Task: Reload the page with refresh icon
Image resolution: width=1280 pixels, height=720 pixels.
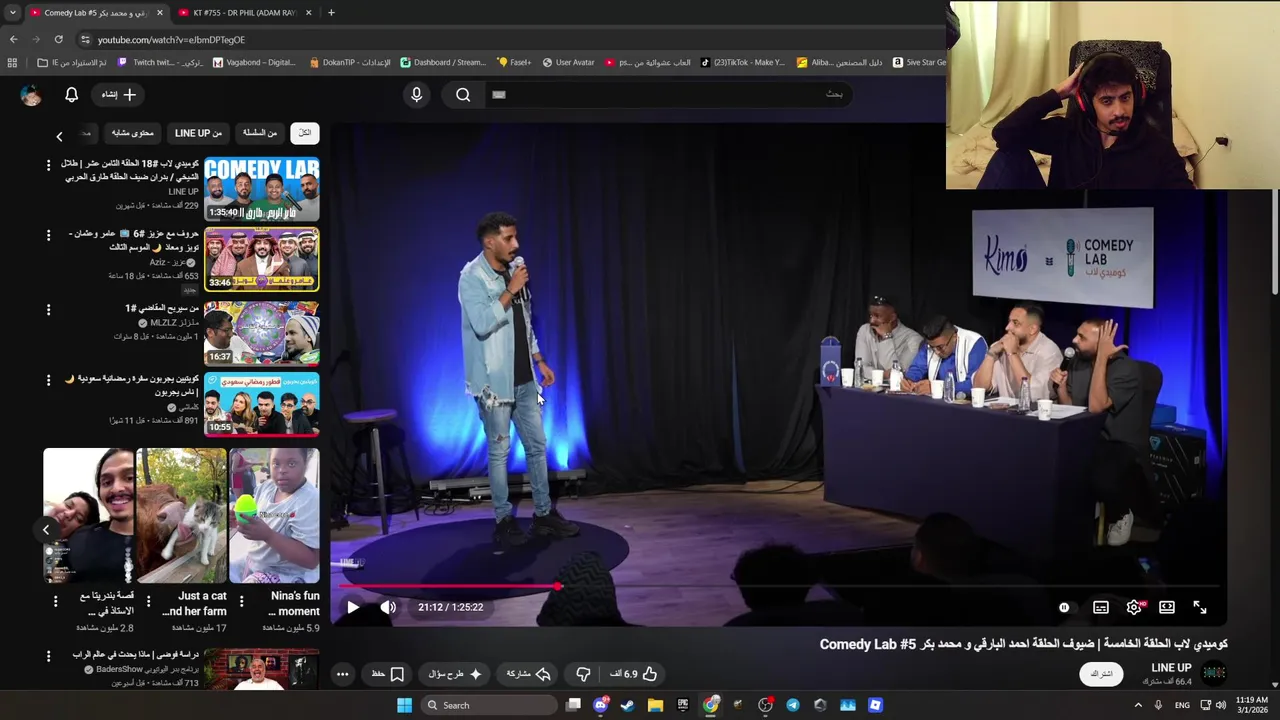Action: 59,39
